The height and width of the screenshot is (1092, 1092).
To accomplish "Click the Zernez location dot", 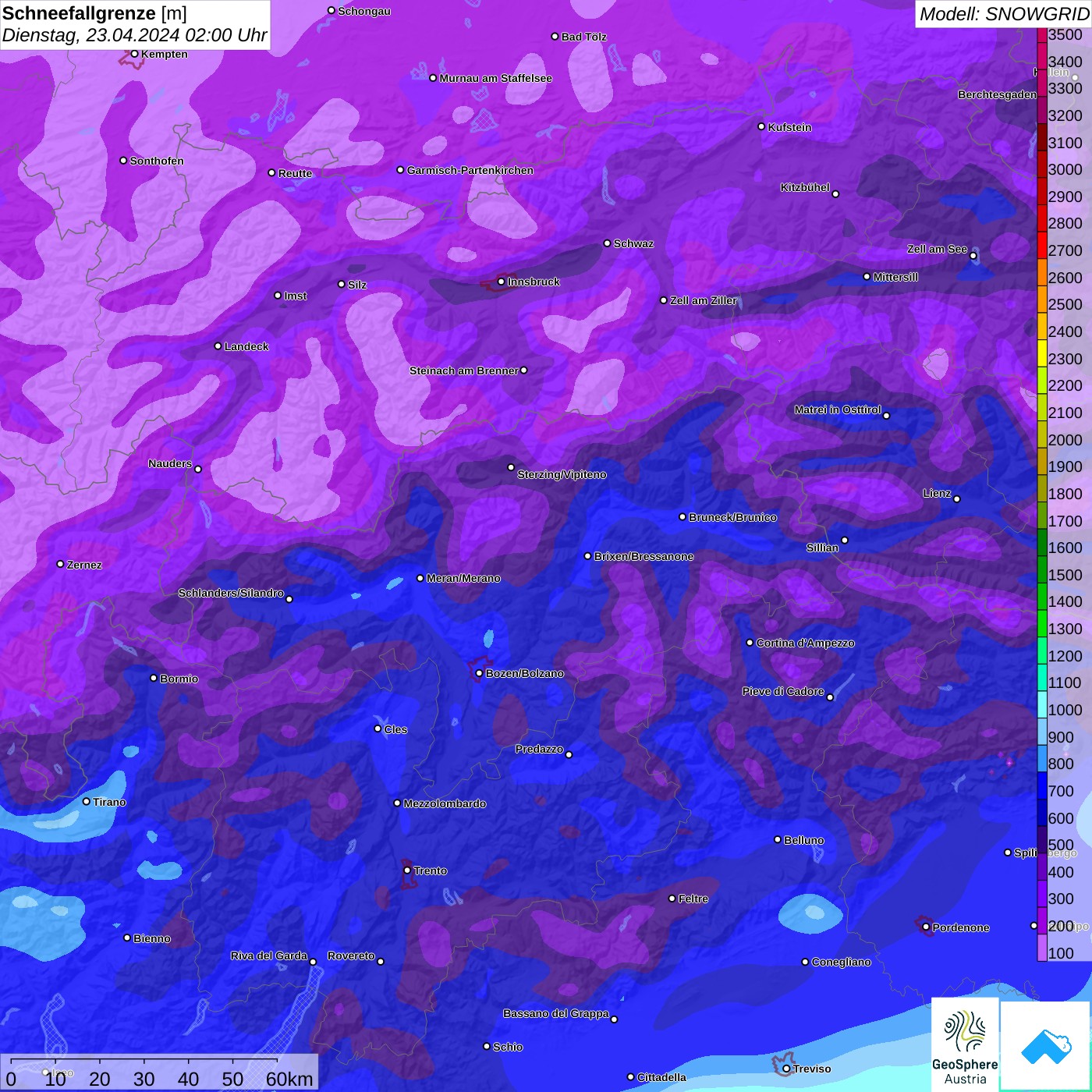I will tap(61, 564).
